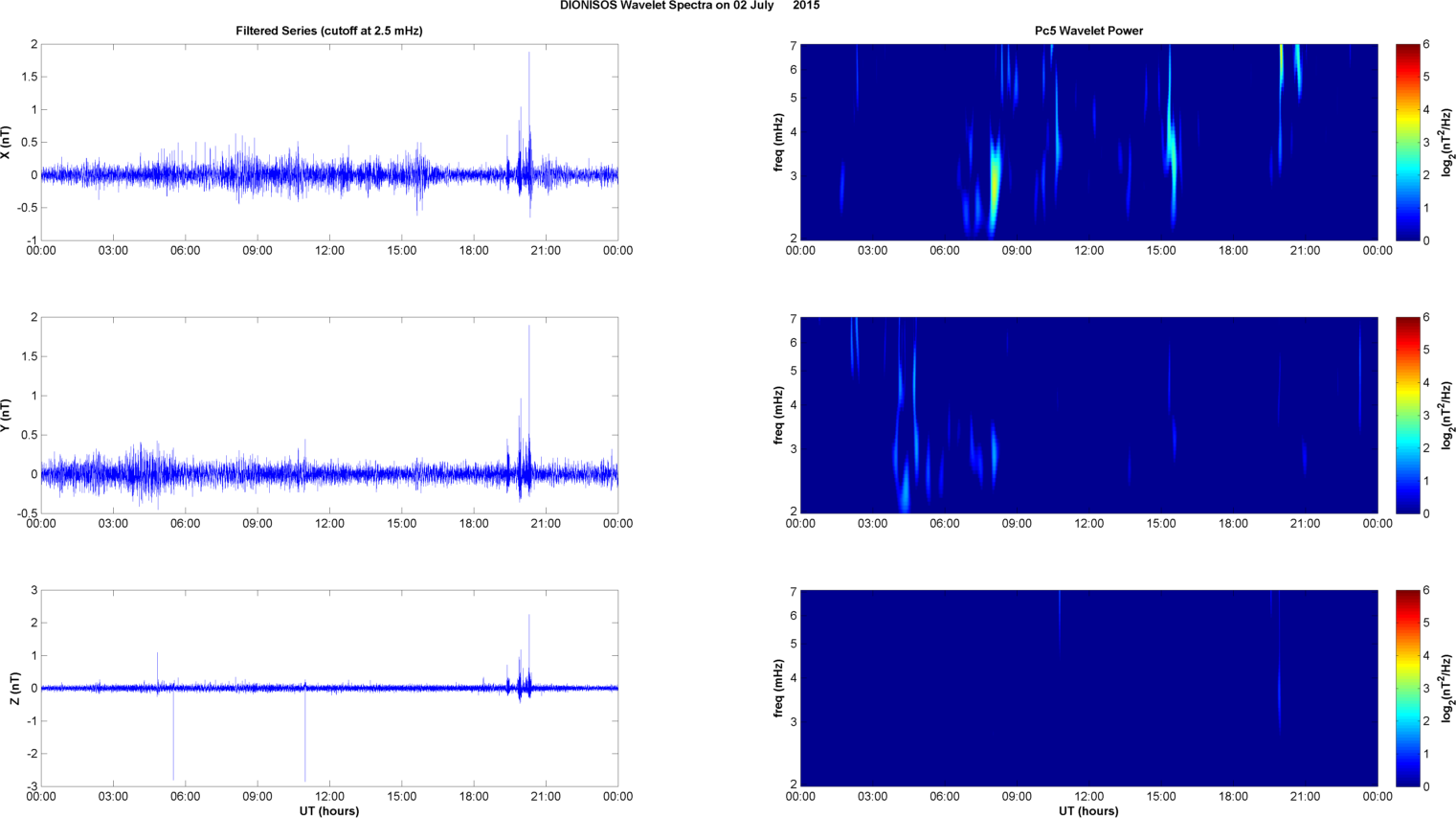This screenshot has height=818, width=1456.
Task: Click the colorbar beside the bottom wavelet spectrum
Action: 1407,689
